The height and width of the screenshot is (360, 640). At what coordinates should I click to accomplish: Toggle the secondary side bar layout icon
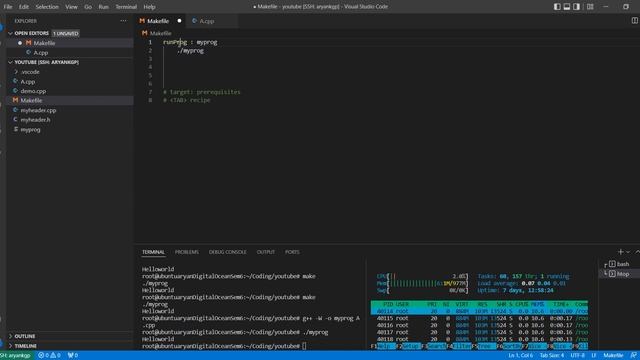click(x=576, y=7)
